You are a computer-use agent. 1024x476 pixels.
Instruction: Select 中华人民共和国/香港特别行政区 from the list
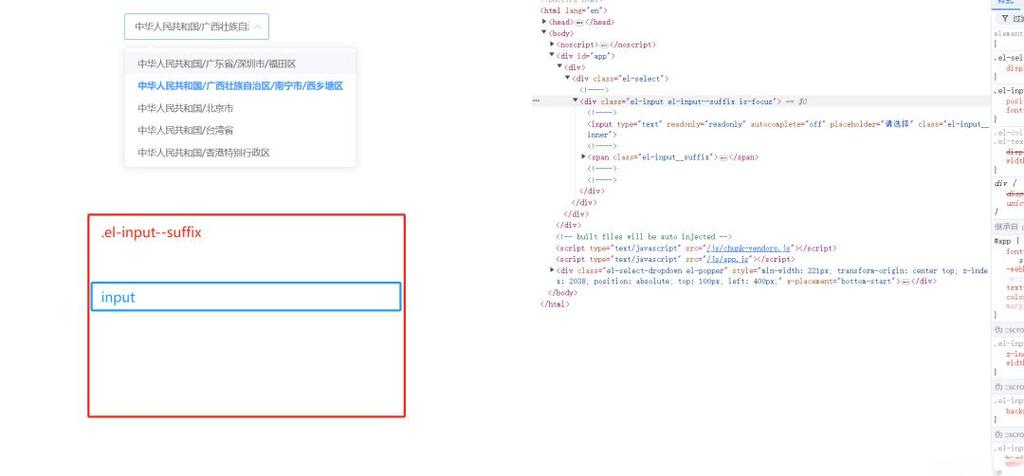coord(204,153)
